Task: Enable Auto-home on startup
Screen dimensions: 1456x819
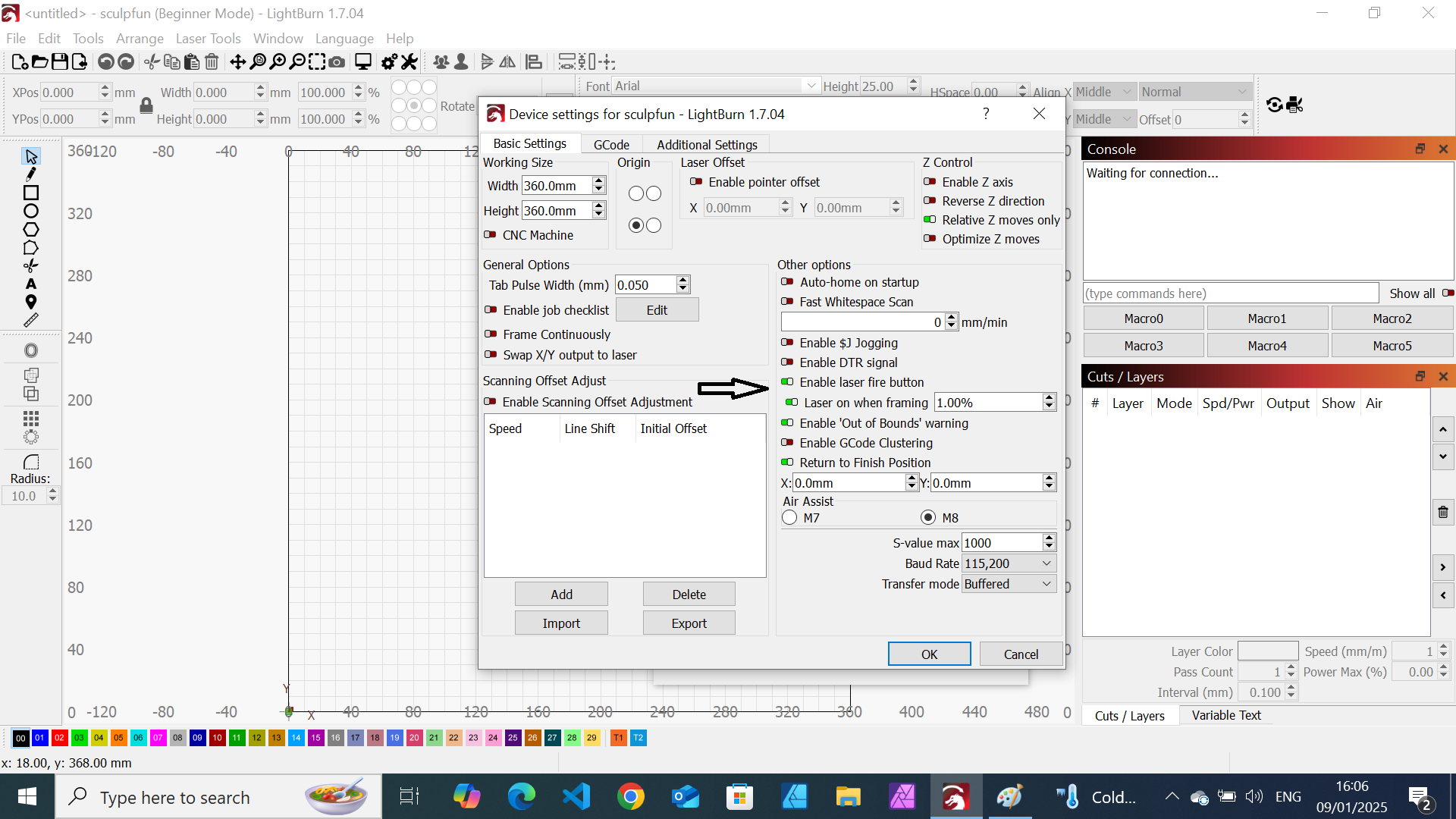Action: pos(787,282)
